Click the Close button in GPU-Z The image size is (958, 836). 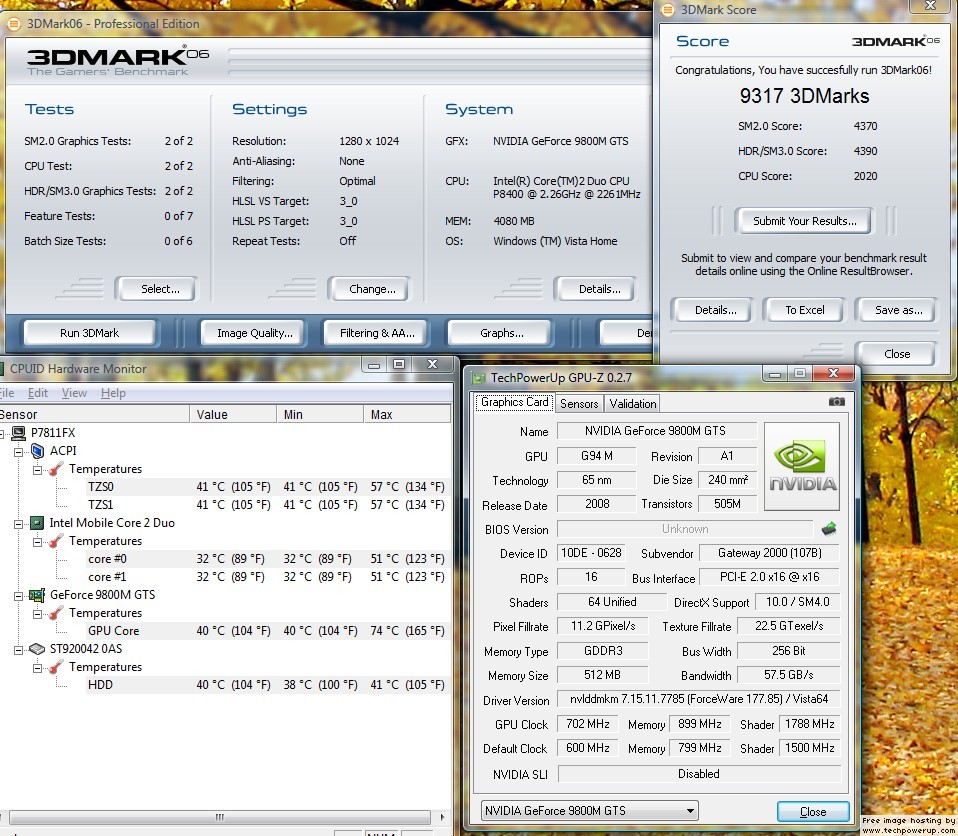813,812
